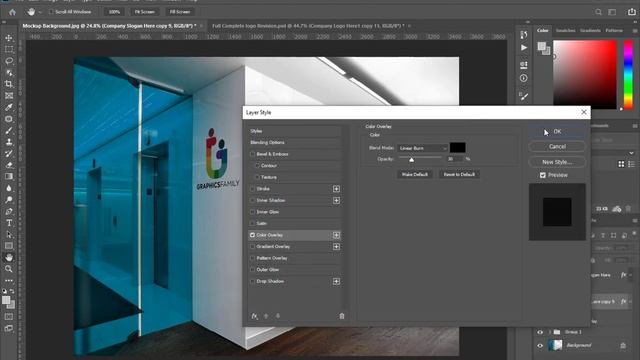The image size is (640, 360).
Task: Delete the selected effect with trash icon
Action: click(342, 316)
